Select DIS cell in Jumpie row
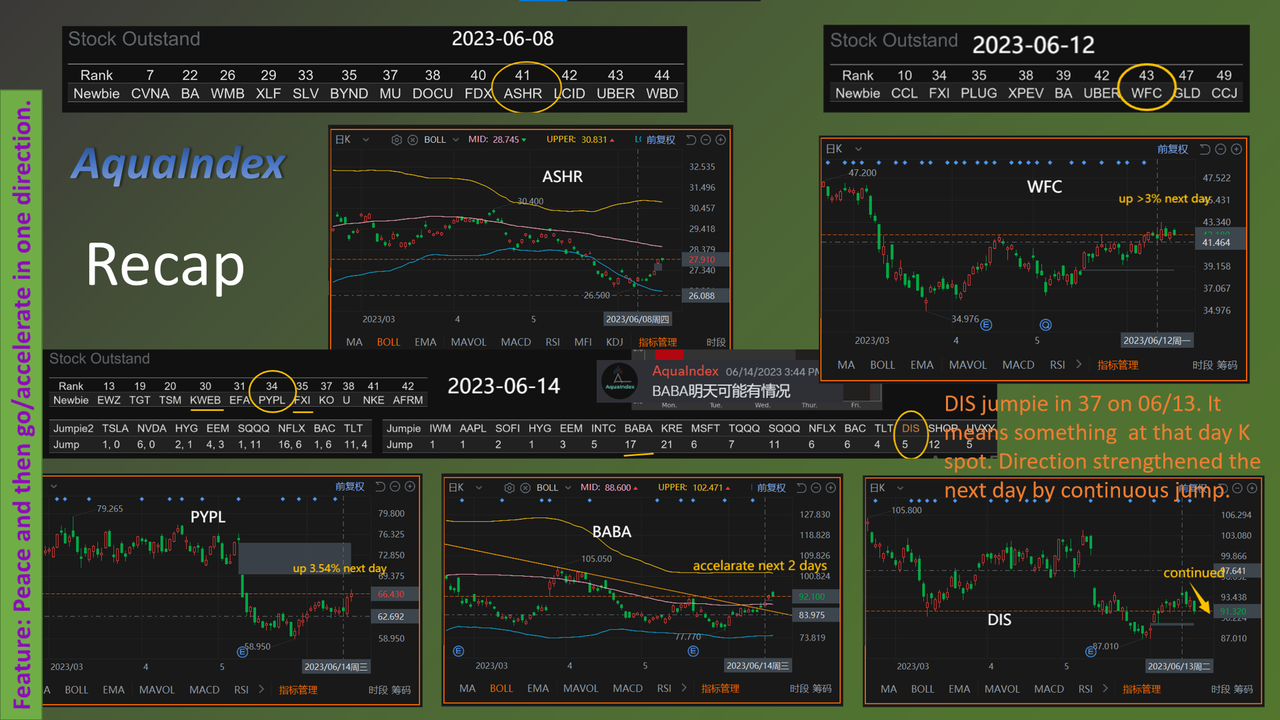 point(910,427)
